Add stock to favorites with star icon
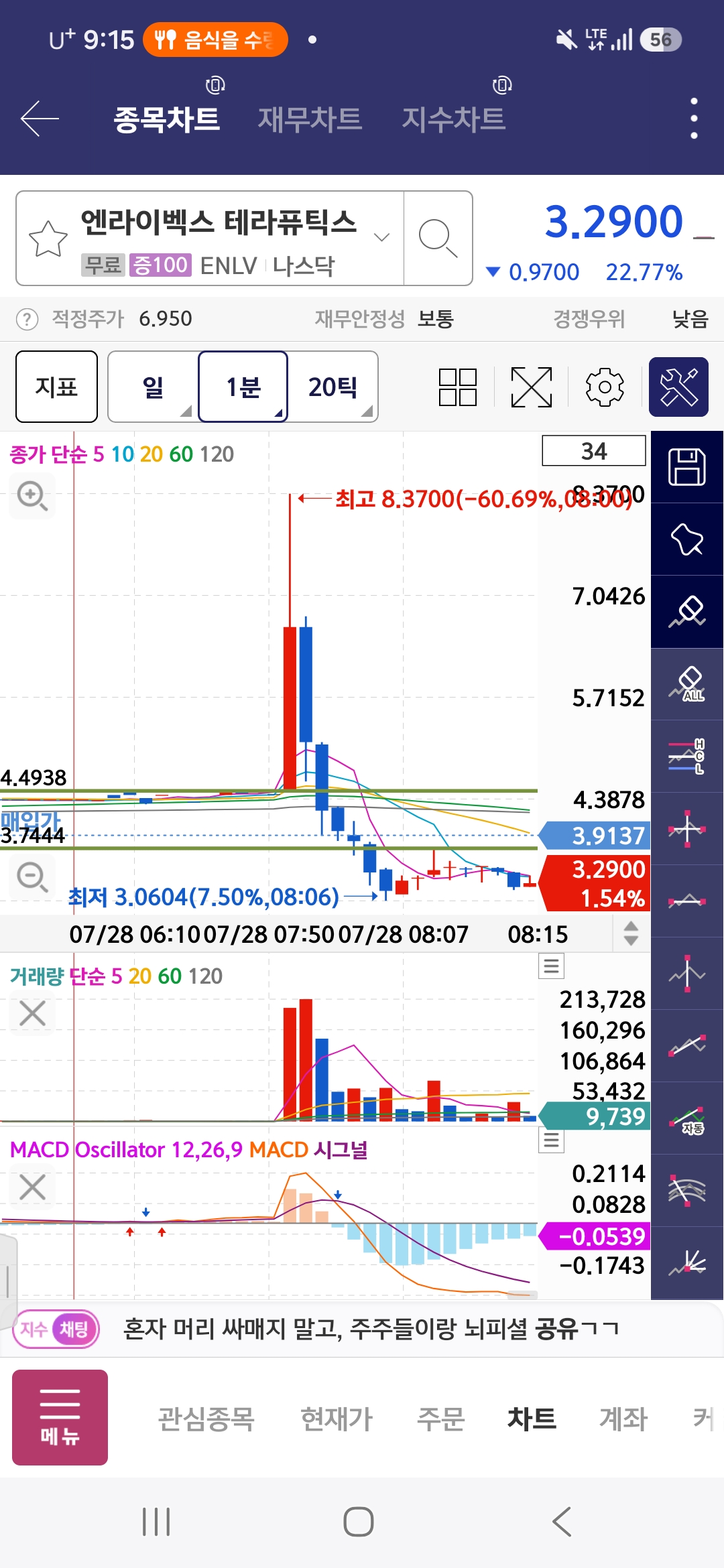This screenshot has width=724, height=1568. [x=48, y=239]
